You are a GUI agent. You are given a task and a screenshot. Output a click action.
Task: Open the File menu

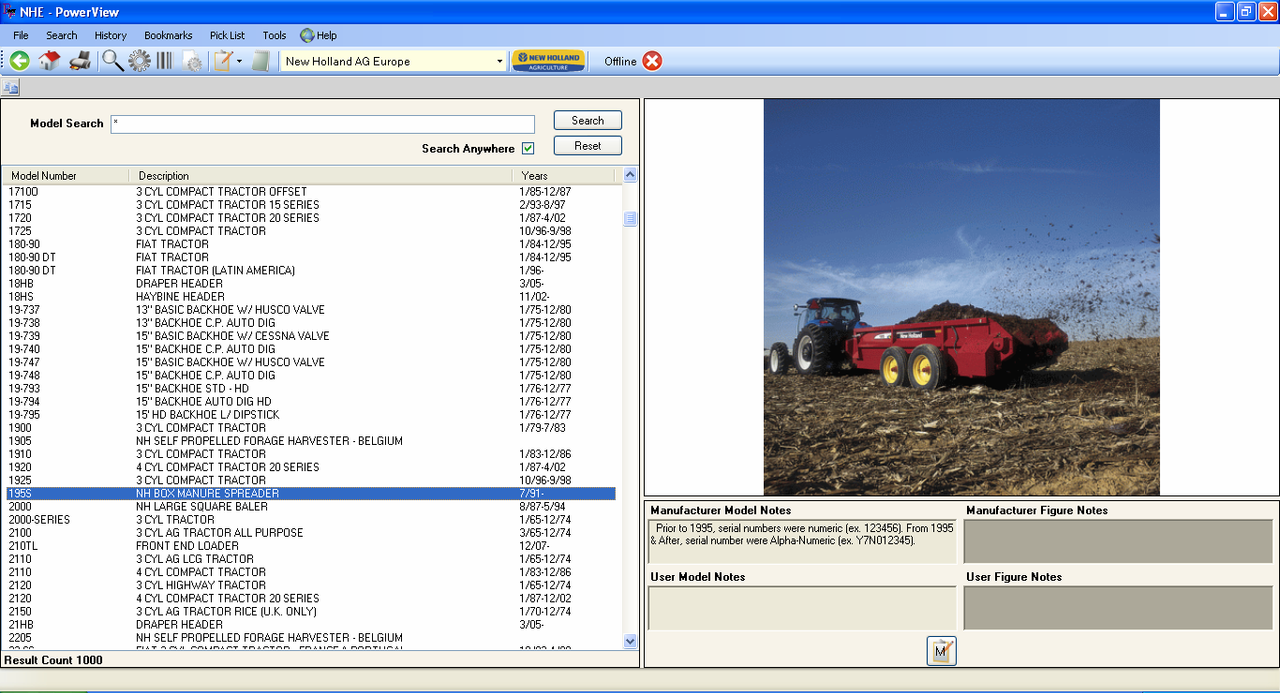pyautogui.click(x=21, y=35)
